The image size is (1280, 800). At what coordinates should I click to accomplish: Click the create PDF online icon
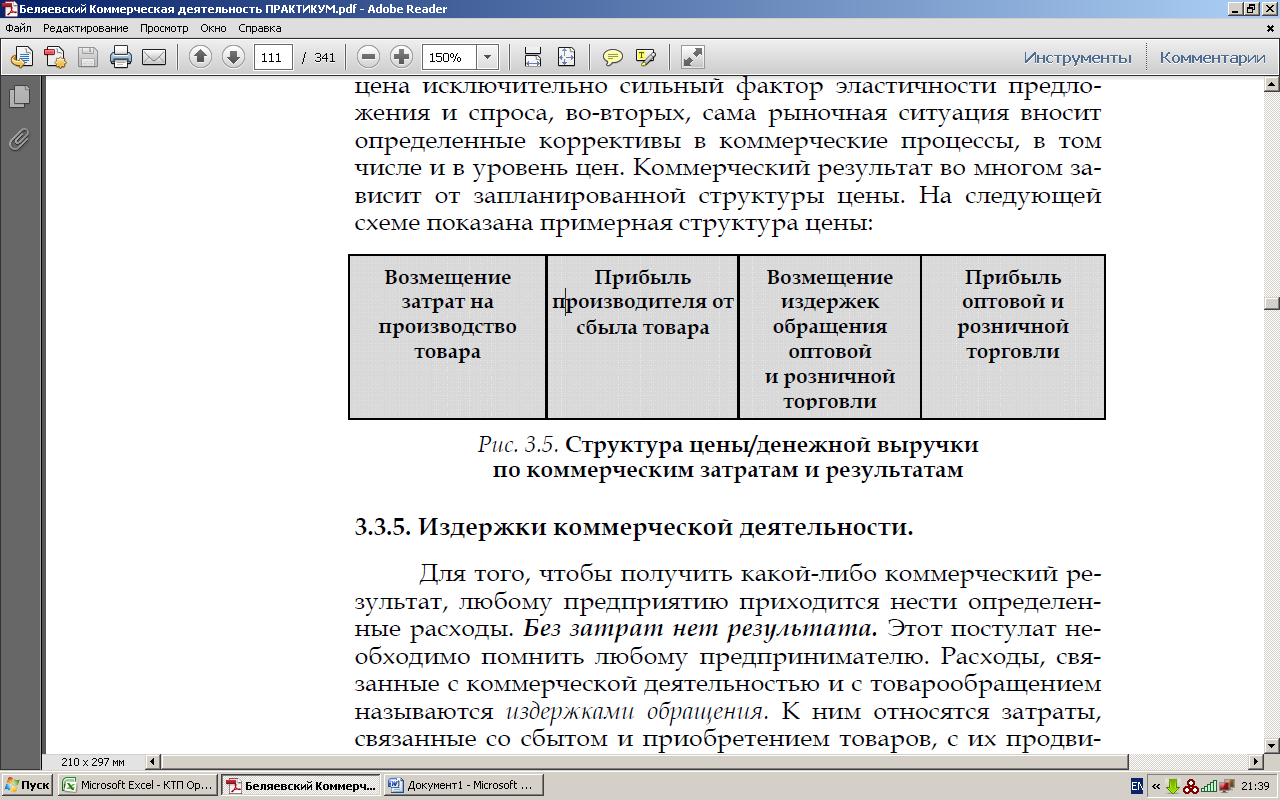(x=55, y=57)
